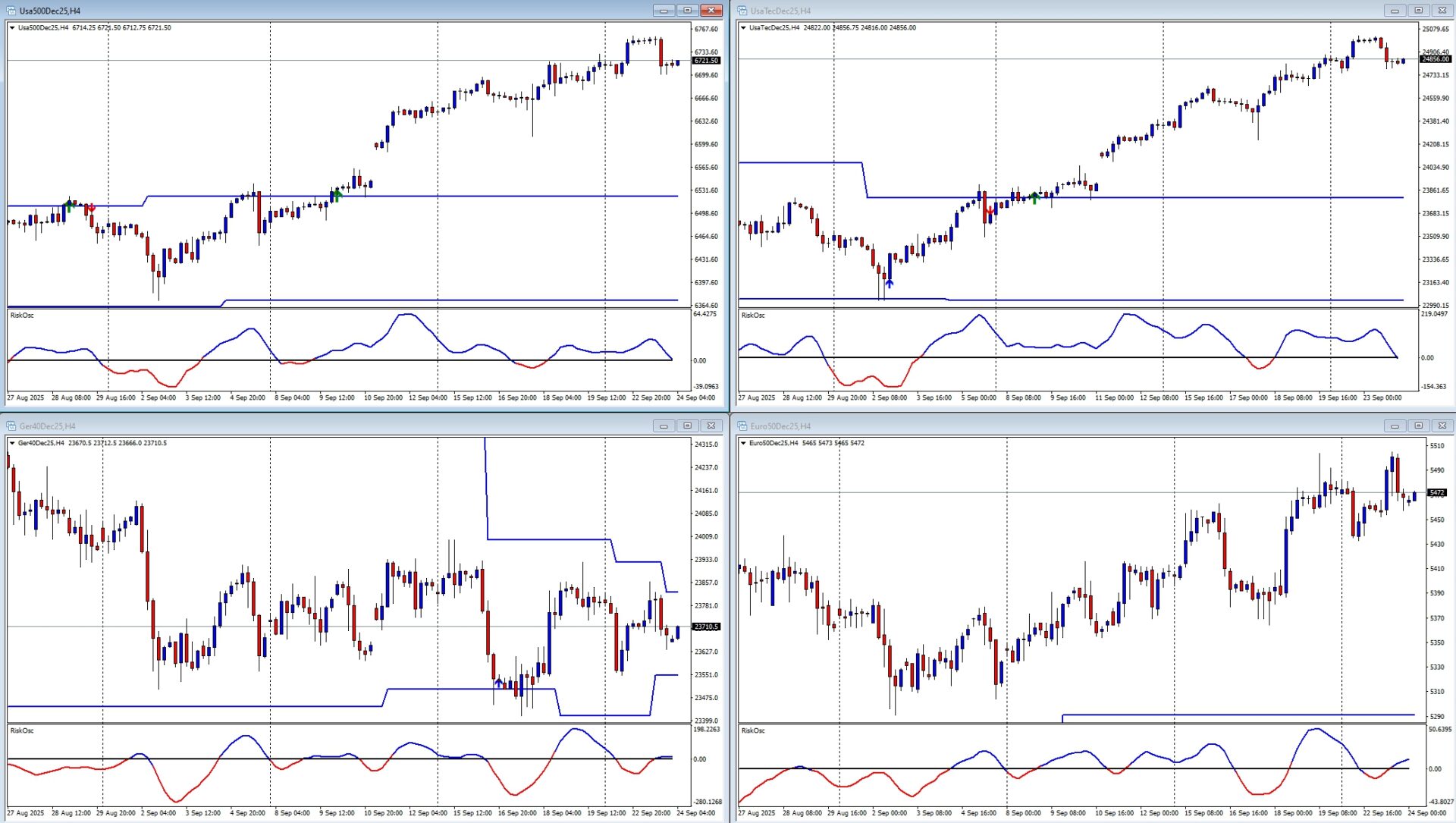Click the 6721.50 current price label
The width and height of the screenshot is (1456, 823).
tap(706, 61)
